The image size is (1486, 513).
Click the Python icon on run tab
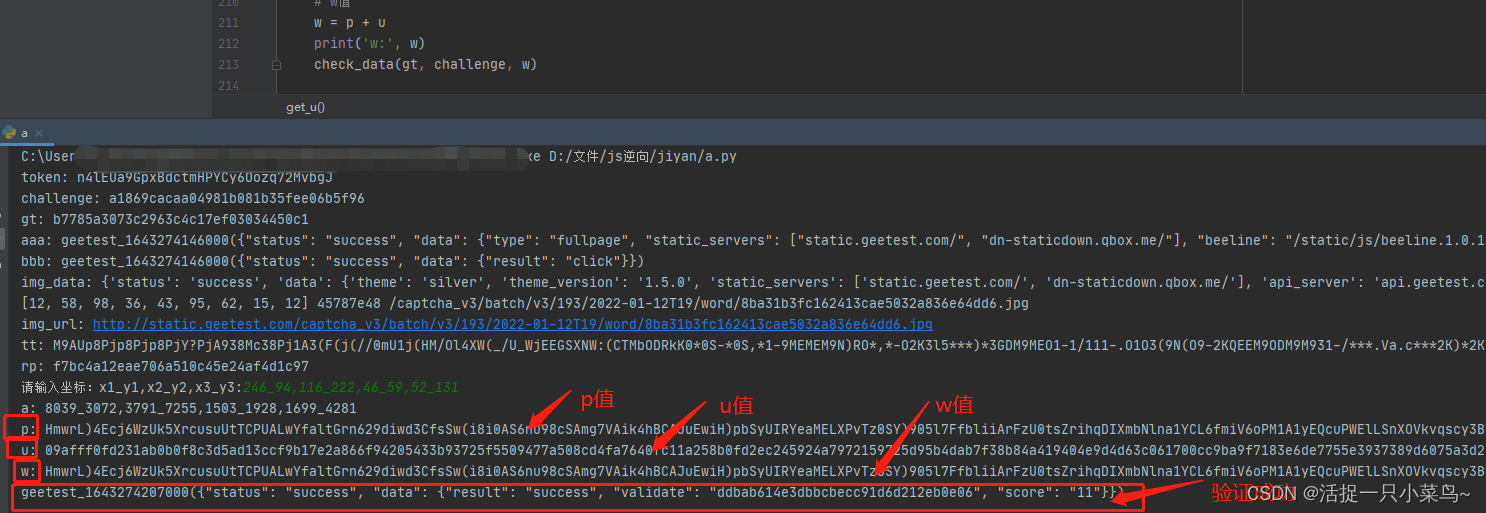(x=9, y=133)
